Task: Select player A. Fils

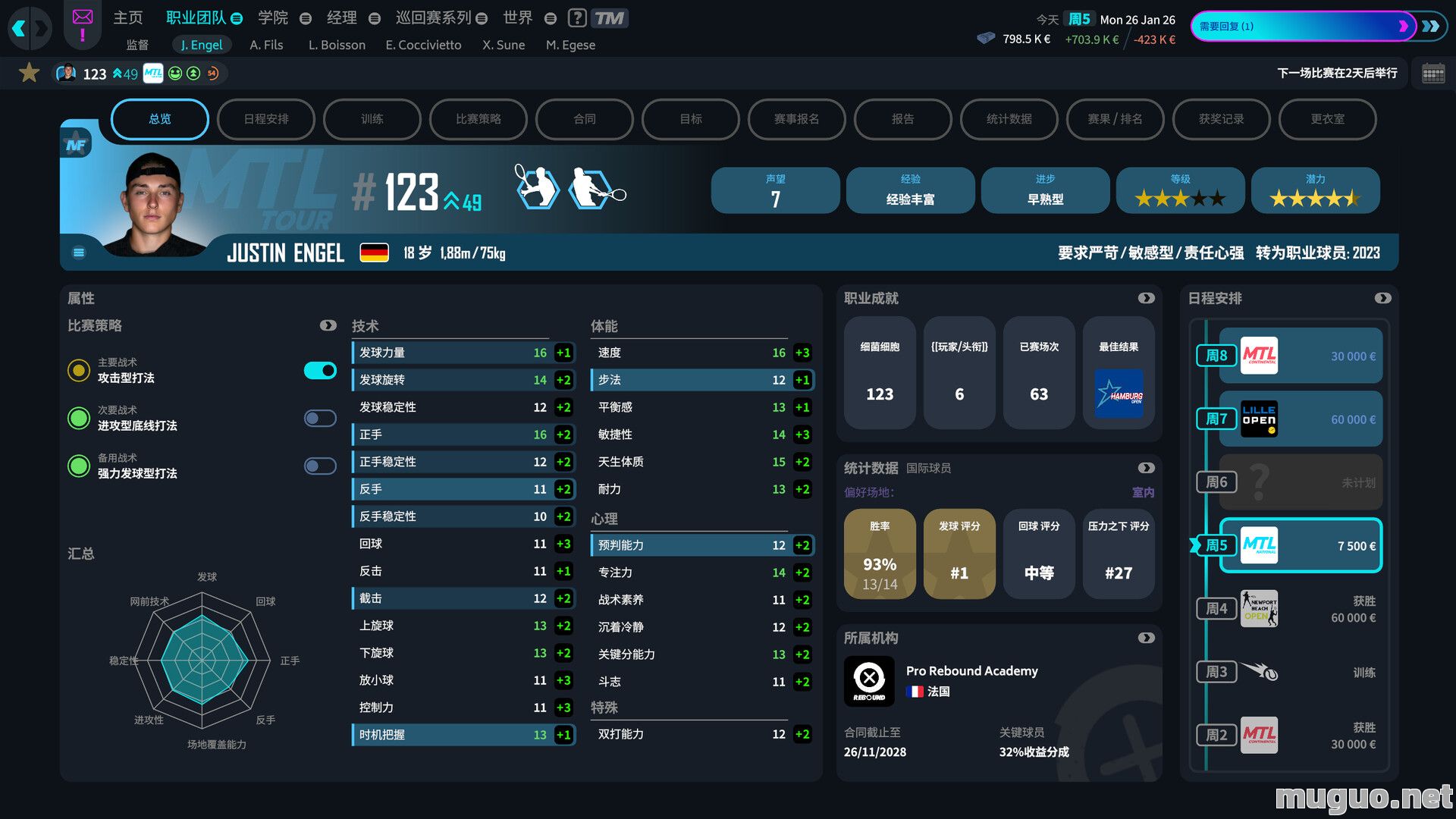Action: [x=266, y=45]
